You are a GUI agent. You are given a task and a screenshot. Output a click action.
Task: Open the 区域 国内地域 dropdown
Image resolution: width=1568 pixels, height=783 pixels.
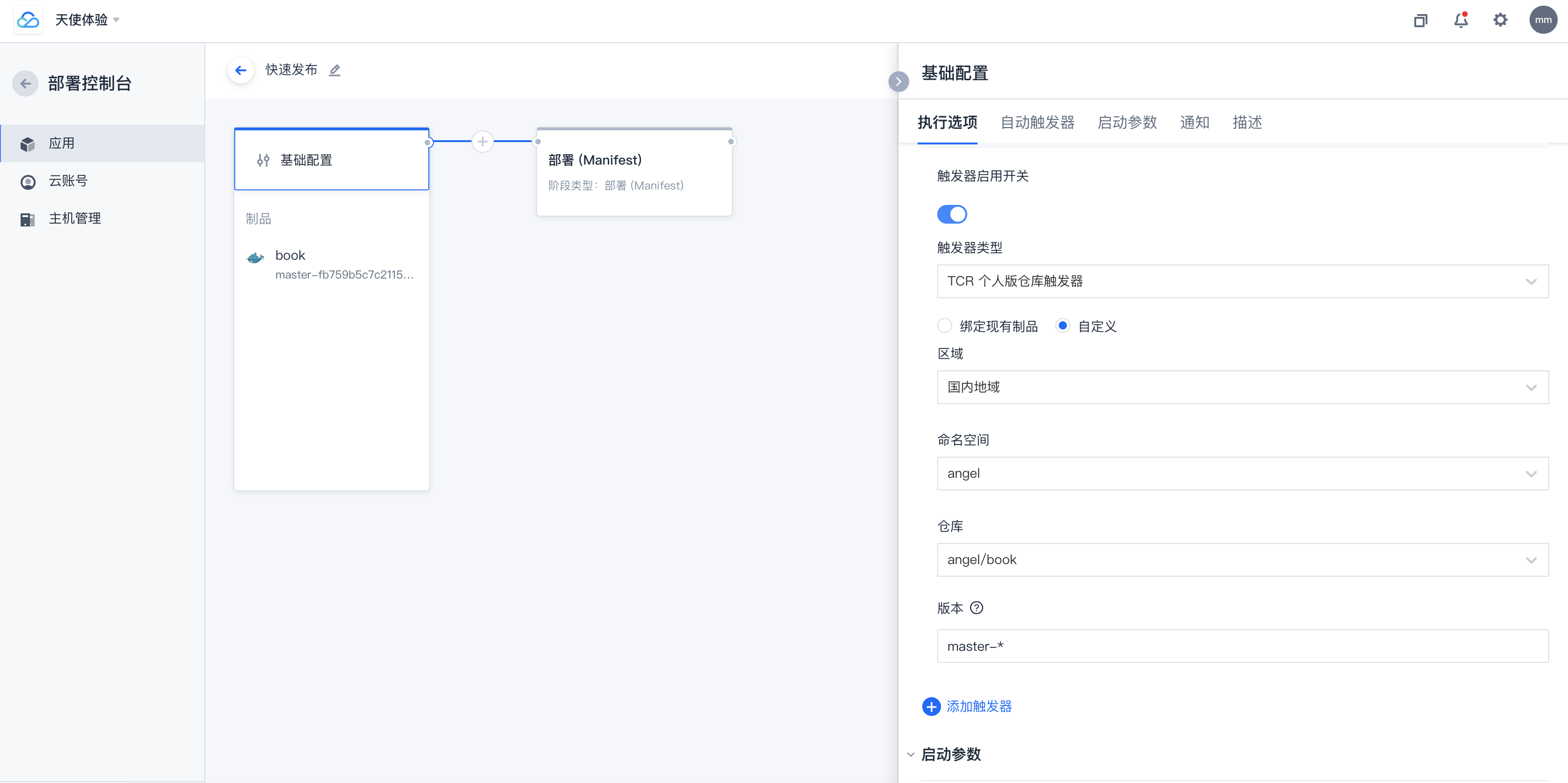(x=1242, y=387)
